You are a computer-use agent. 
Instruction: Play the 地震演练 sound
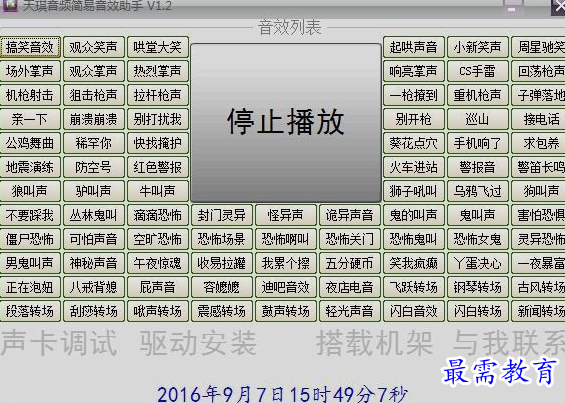tap(30, 167)
